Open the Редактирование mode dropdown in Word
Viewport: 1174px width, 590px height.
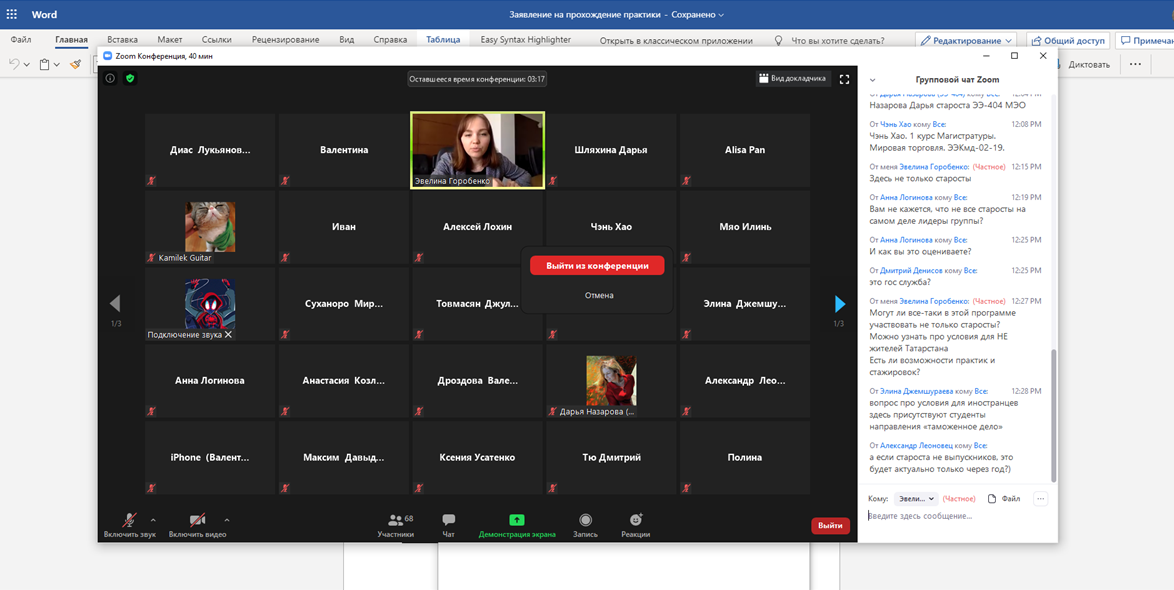[x=966, y=40]
